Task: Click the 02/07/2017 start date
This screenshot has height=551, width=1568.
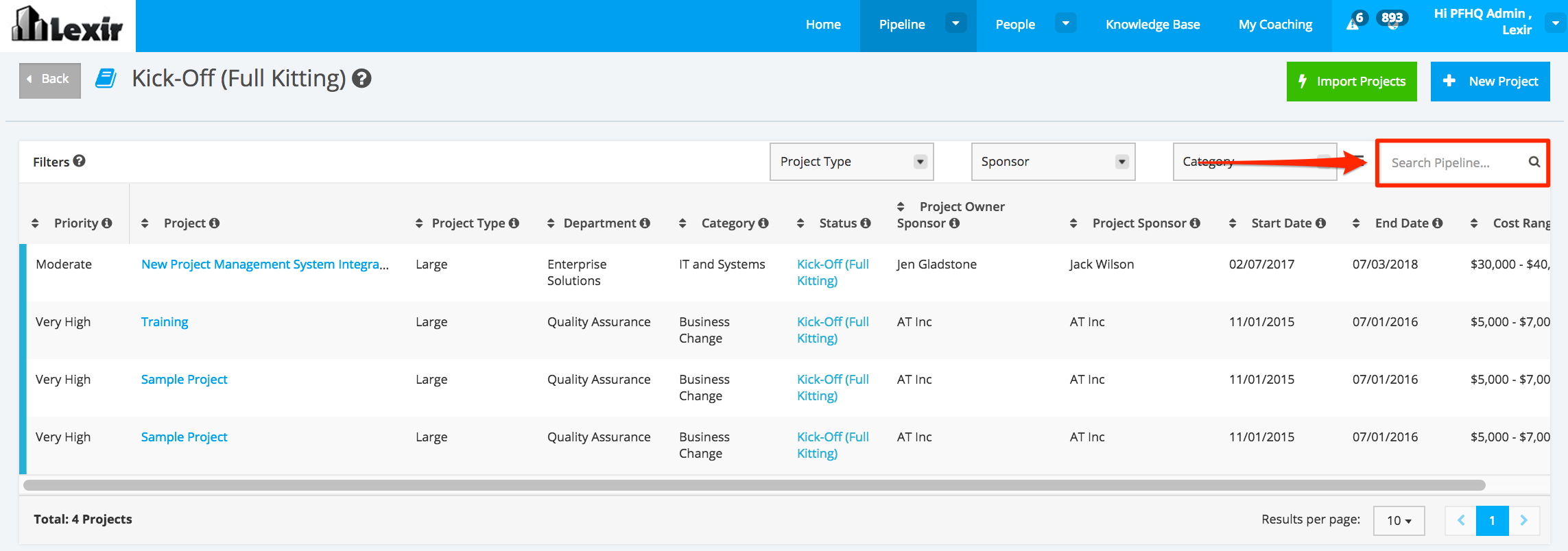Action: pyautogui.click(x=1261, y=265)
